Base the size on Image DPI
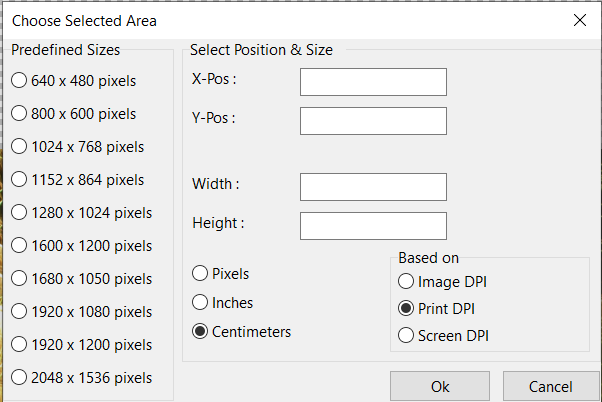602x402 pixels. point(406,281)
